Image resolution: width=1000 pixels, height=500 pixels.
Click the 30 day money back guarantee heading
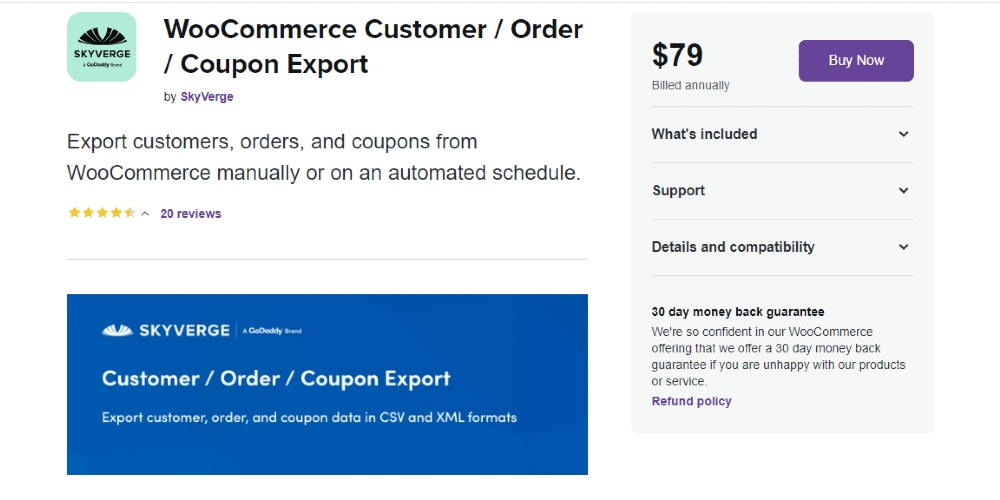click(x=738, y=312)
